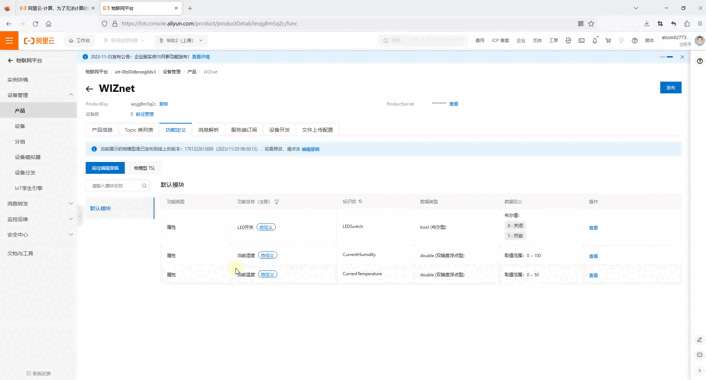Image resolution: width=706 pixels, height=380 pixels.
Task: Open the shopping cart icon
Action: [608, 41]
